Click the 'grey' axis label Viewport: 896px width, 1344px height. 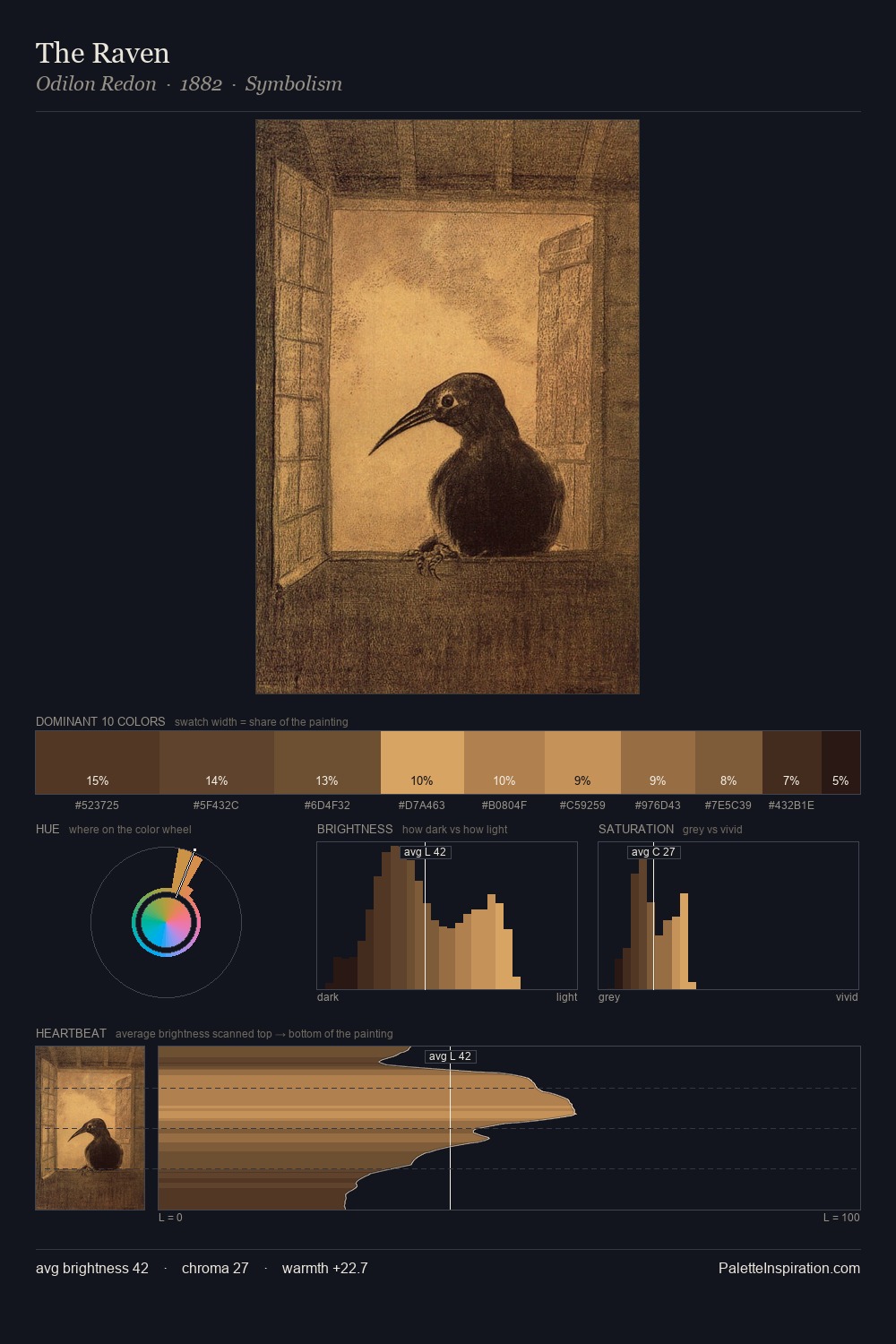click(x=609, y=996)
